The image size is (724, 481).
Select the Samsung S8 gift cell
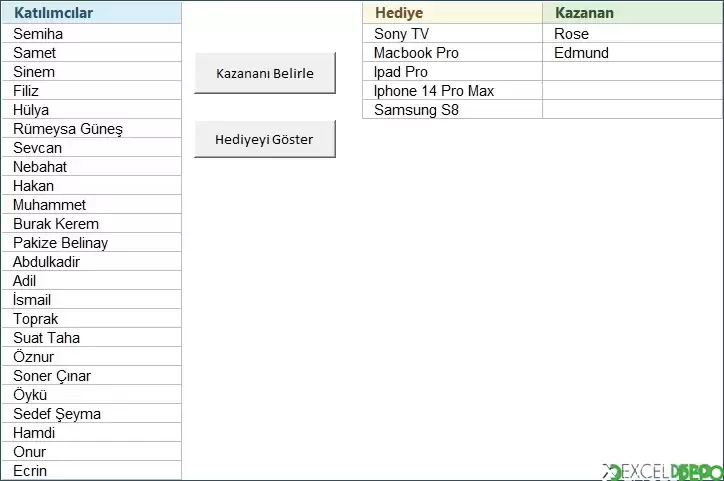452,109
